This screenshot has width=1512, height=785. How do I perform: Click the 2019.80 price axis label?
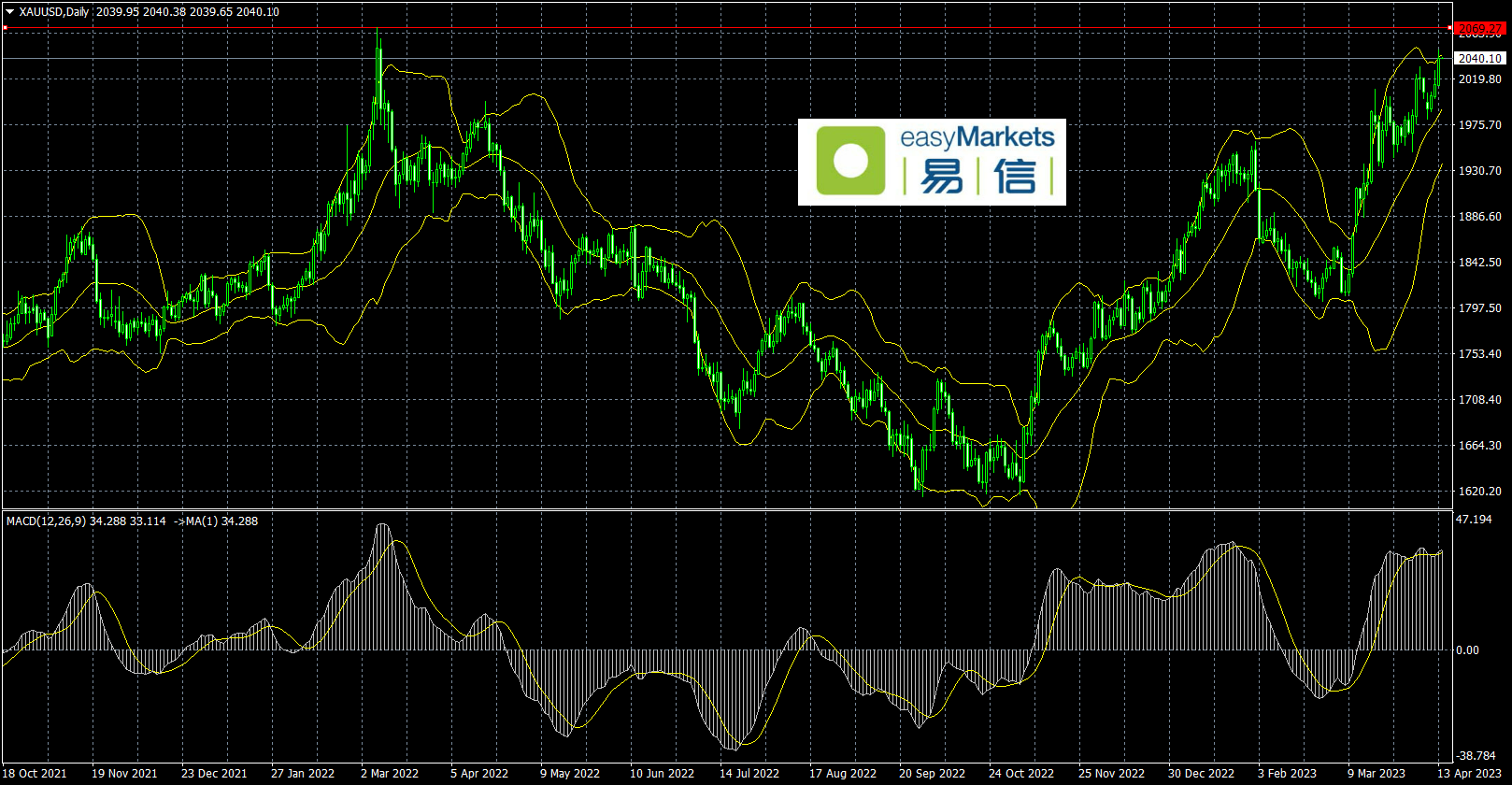1480,79
